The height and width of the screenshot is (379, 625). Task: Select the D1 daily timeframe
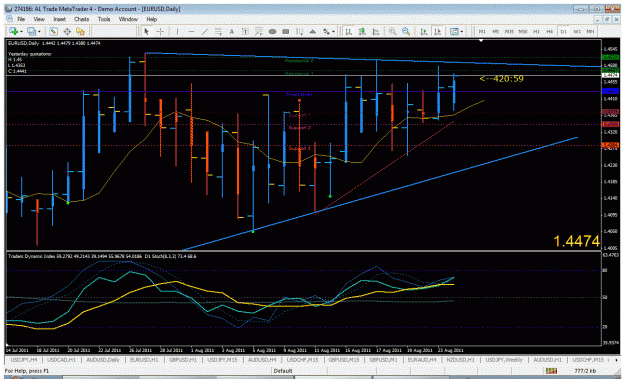(563, 31)
